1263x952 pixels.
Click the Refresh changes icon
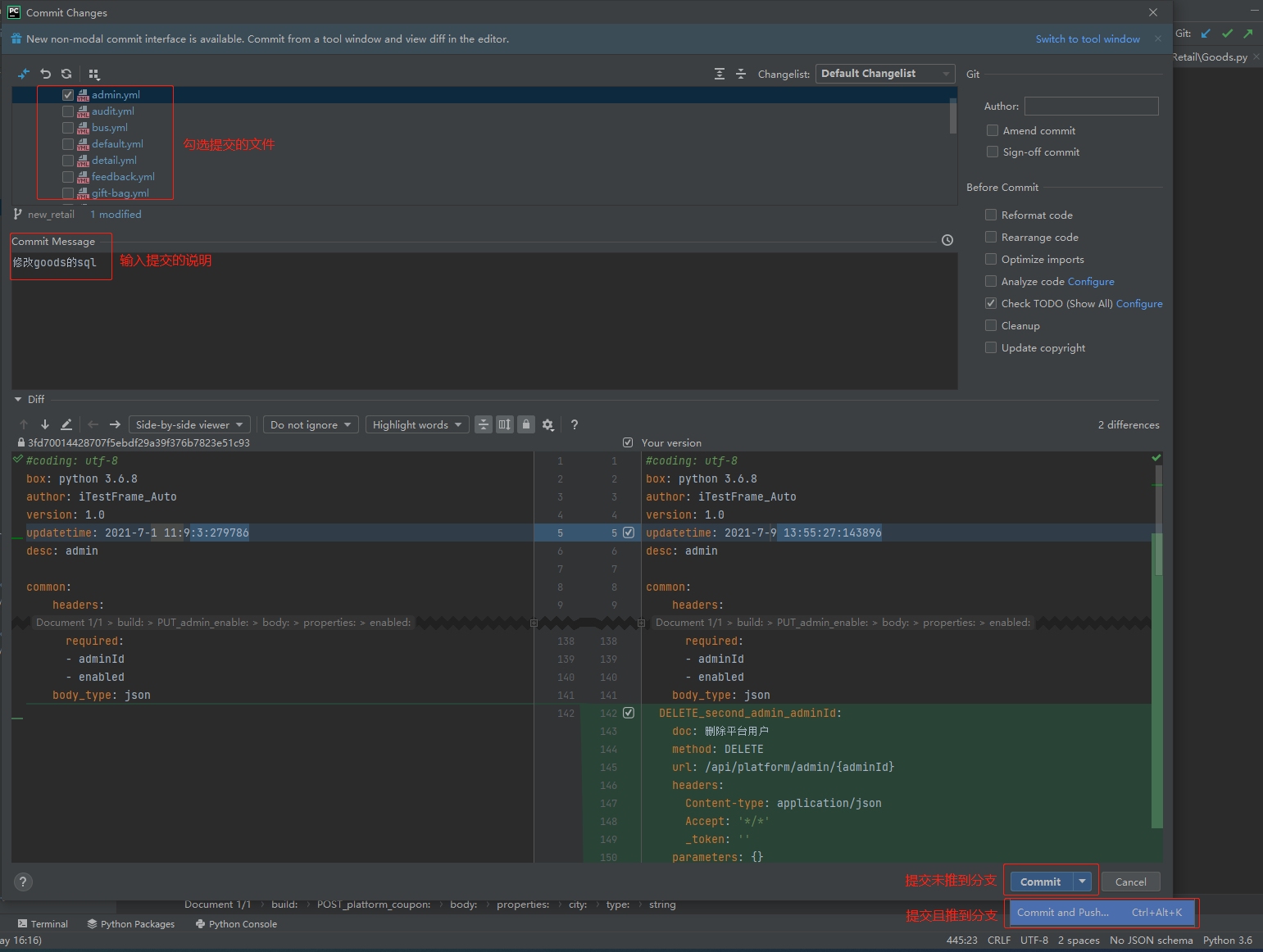(x=66, y=74)
